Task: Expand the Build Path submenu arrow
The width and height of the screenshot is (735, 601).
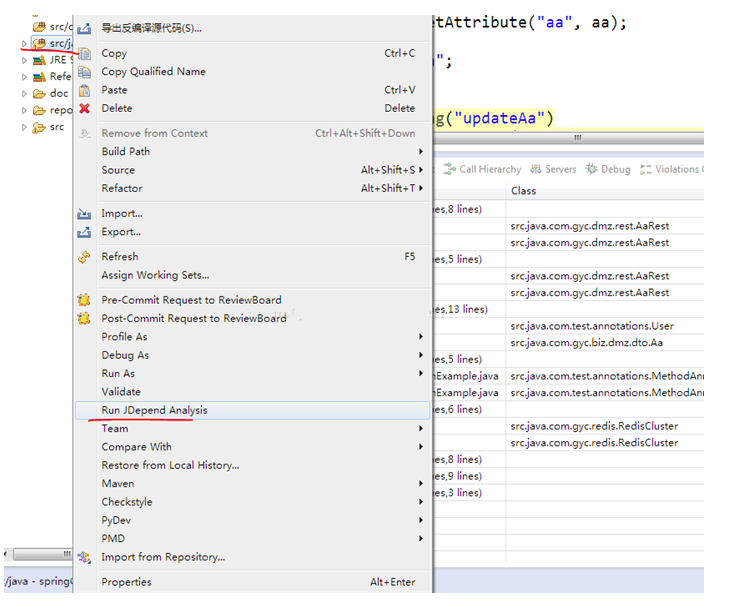Action: (x=421, y=151)
